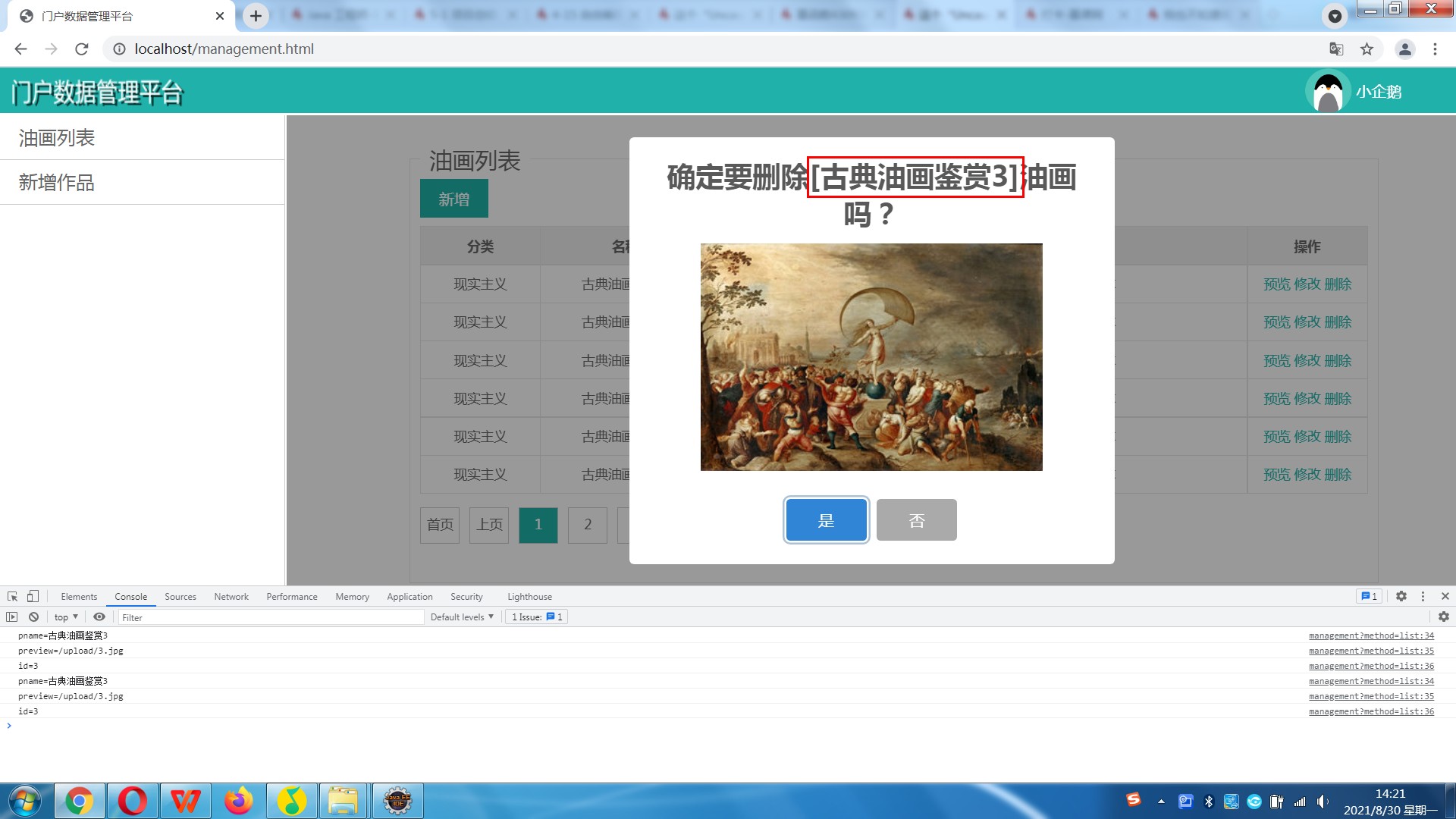Open the Default levels dropdown
Screen dimensions: 1456x819
pyautogui.click(x=462, y=617)
